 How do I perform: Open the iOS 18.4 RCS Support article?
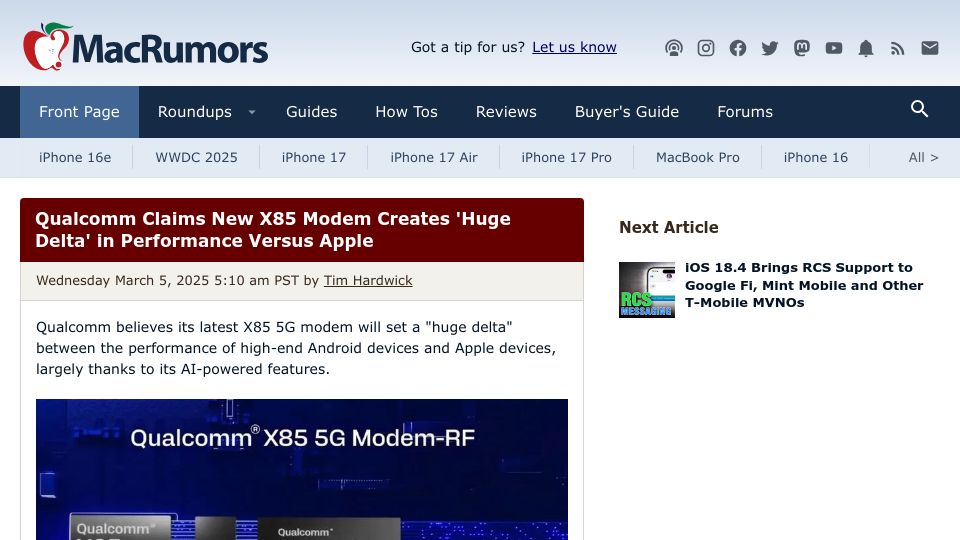(x=804, y=285)
